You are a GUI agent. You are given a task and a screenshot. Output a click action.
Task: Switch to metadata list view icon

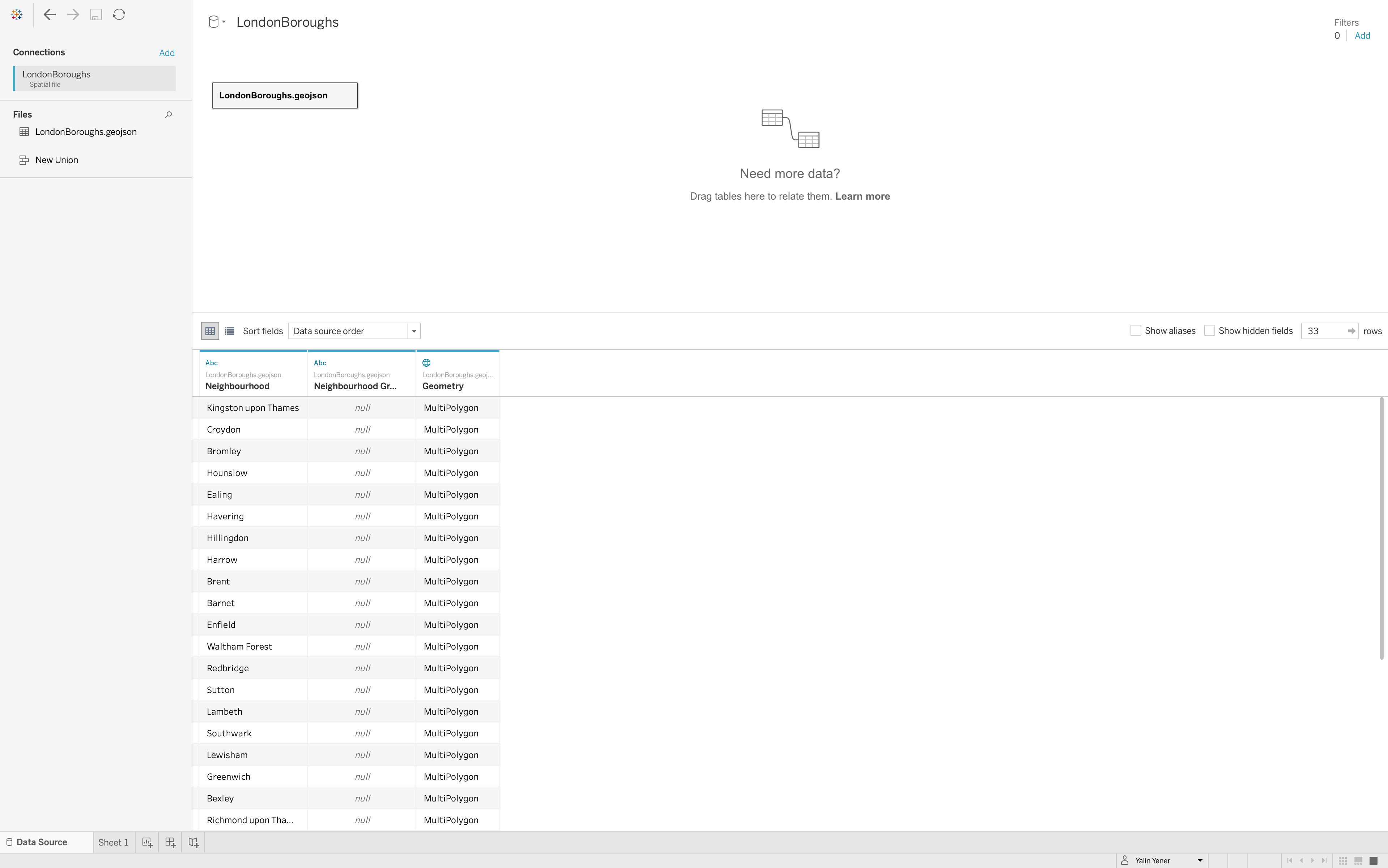point(230,331)
